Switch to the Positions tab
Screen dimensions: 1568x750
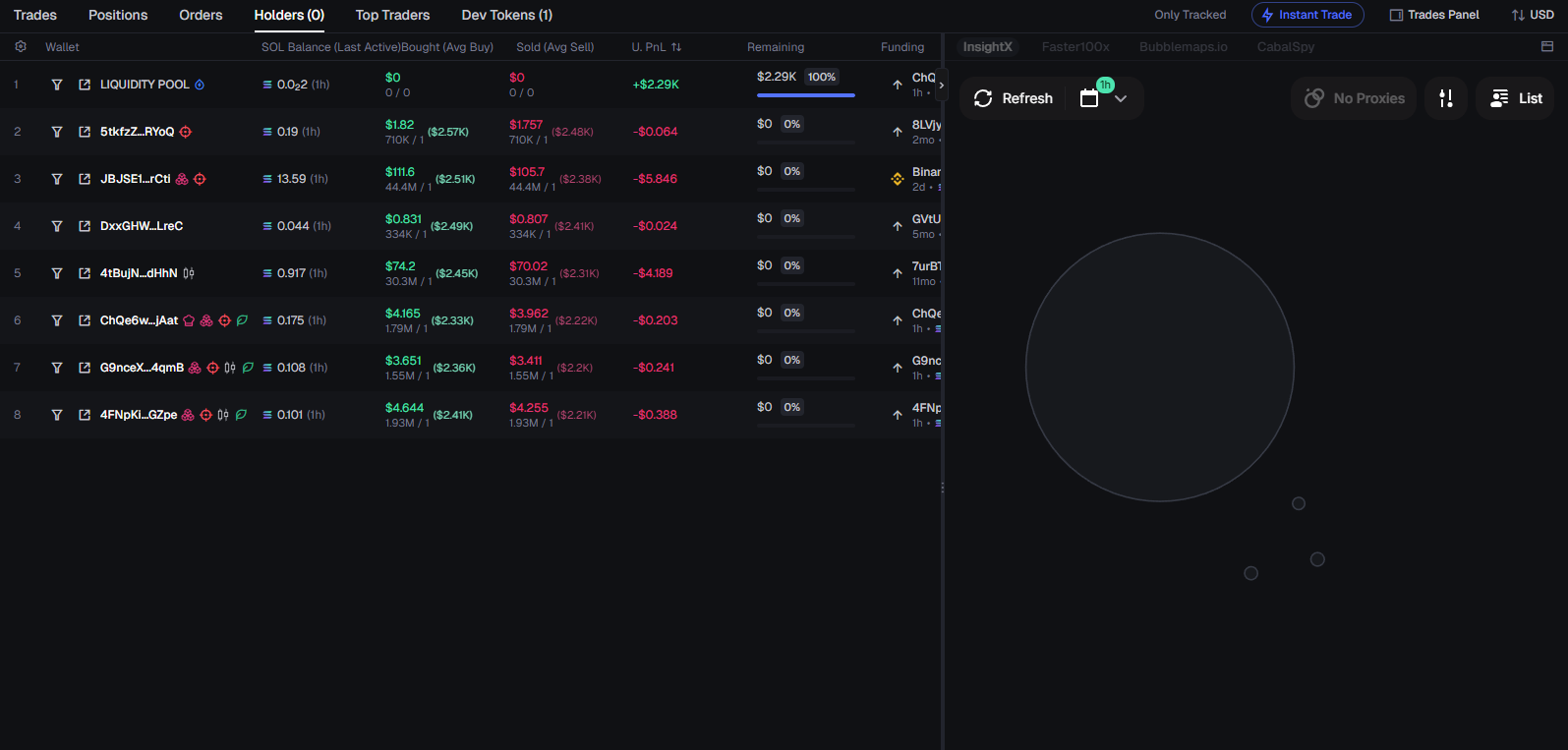118,15
